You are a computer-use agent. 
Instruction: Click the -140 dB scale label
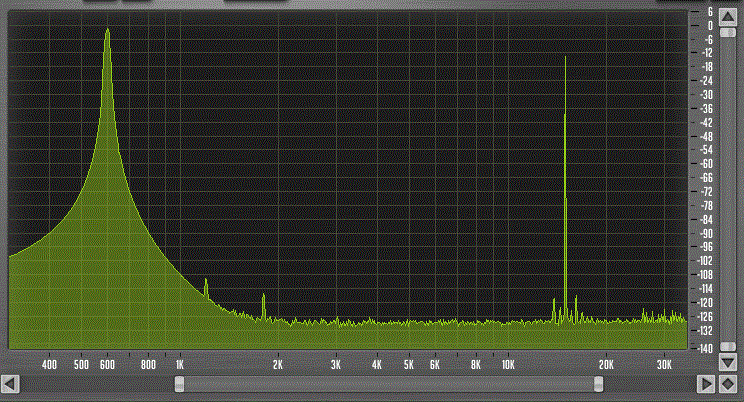[705, 348]
